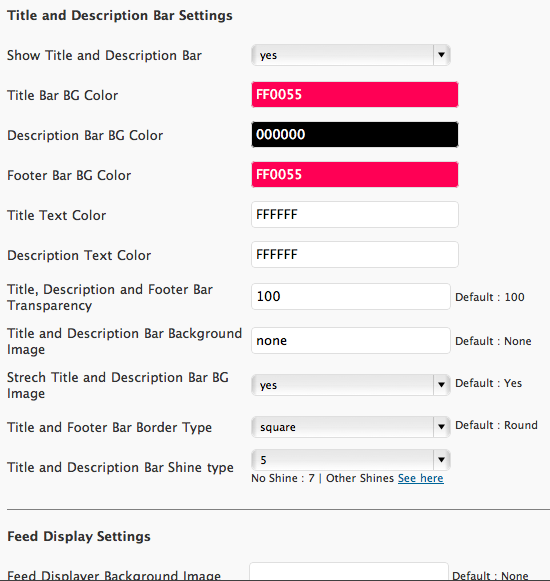Follow the See here link for Other Shines

click(x=421, y=478)
